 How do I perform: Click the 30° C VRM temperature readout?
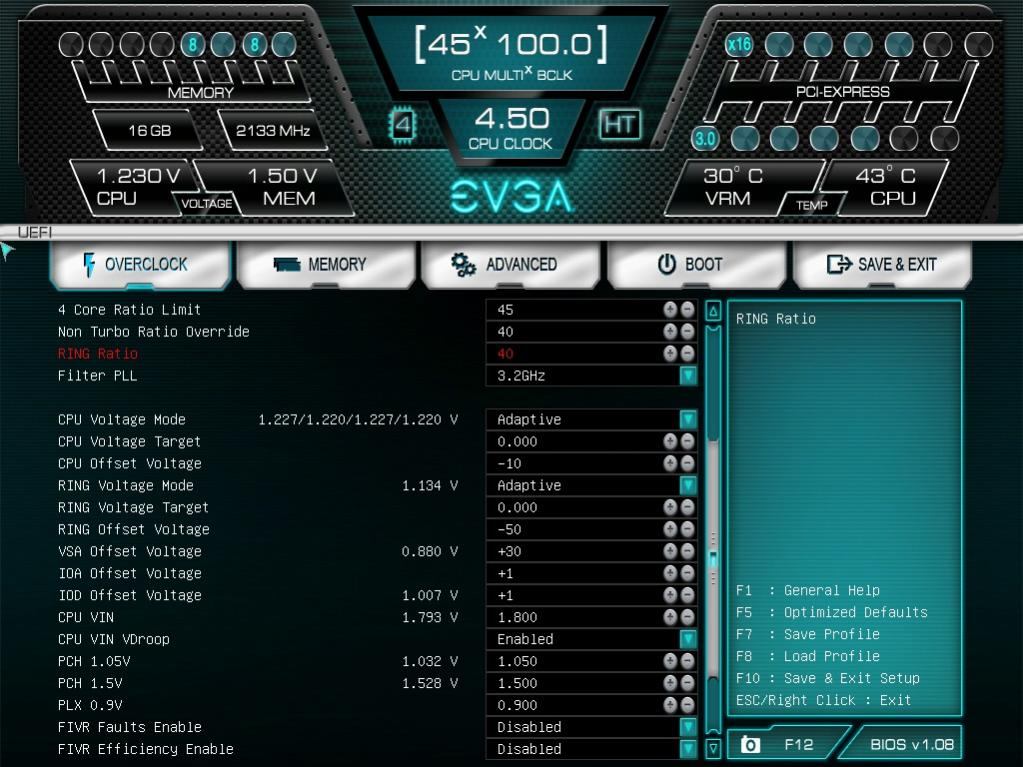[x=733, y=187]
